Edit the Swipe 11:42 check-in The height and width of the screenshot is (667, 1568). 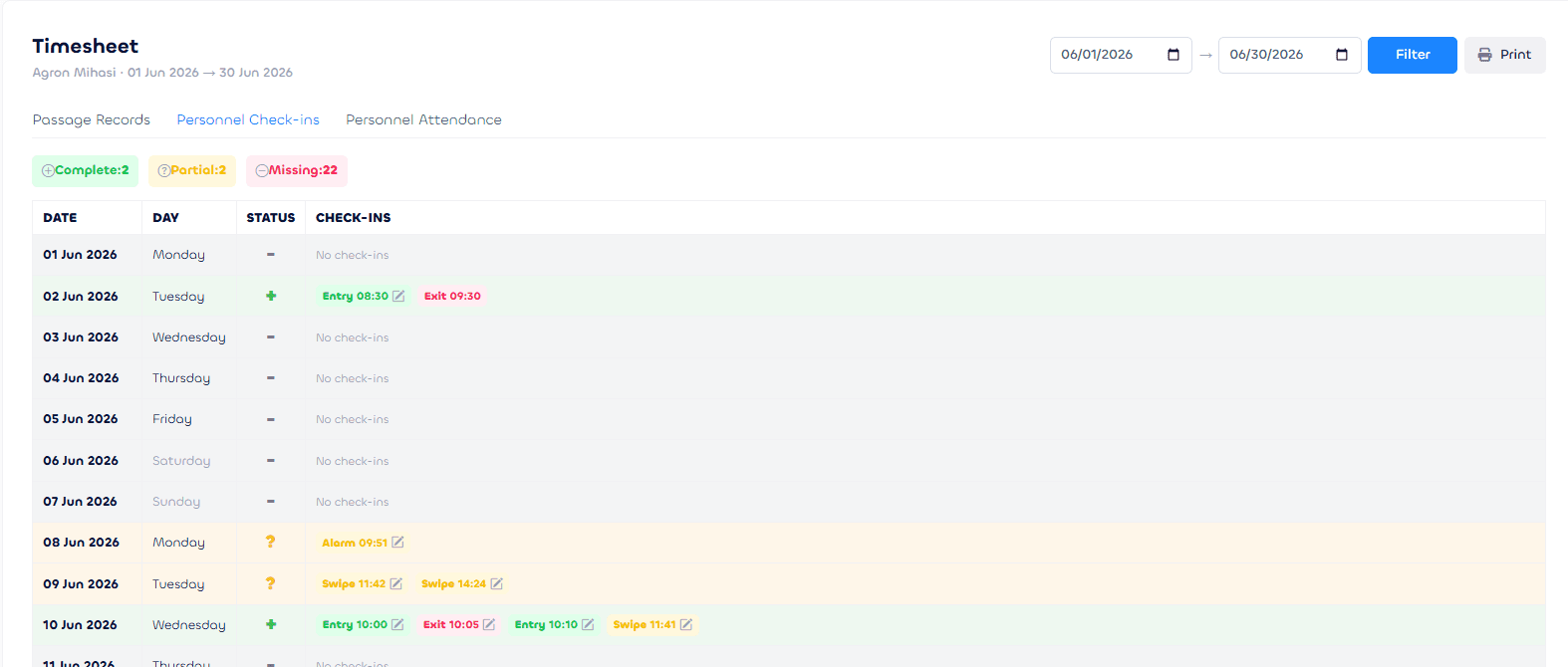point(395,583)
